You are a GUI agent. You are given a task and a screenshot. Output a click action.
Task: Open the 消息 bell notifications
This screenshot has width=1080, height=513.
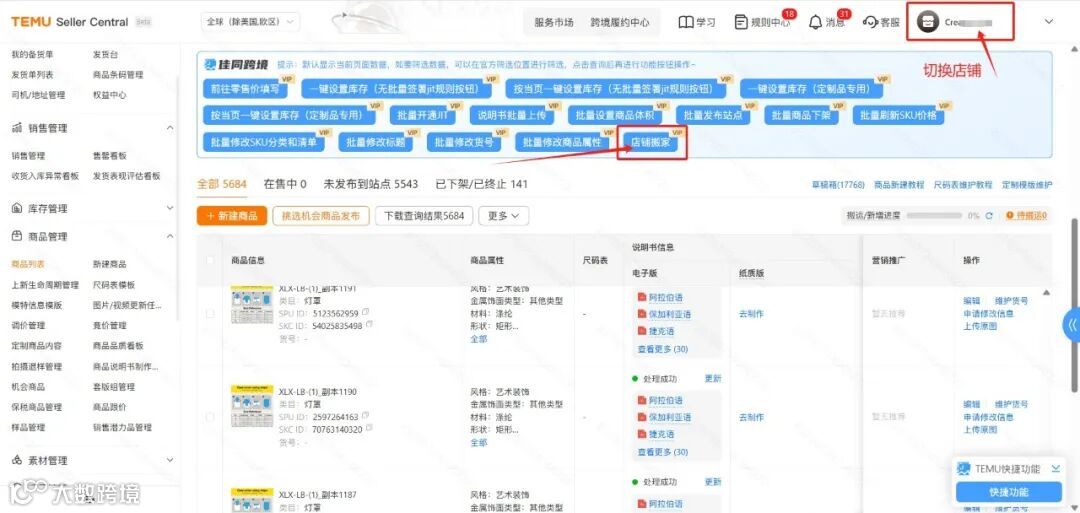(x=816, y=22)
